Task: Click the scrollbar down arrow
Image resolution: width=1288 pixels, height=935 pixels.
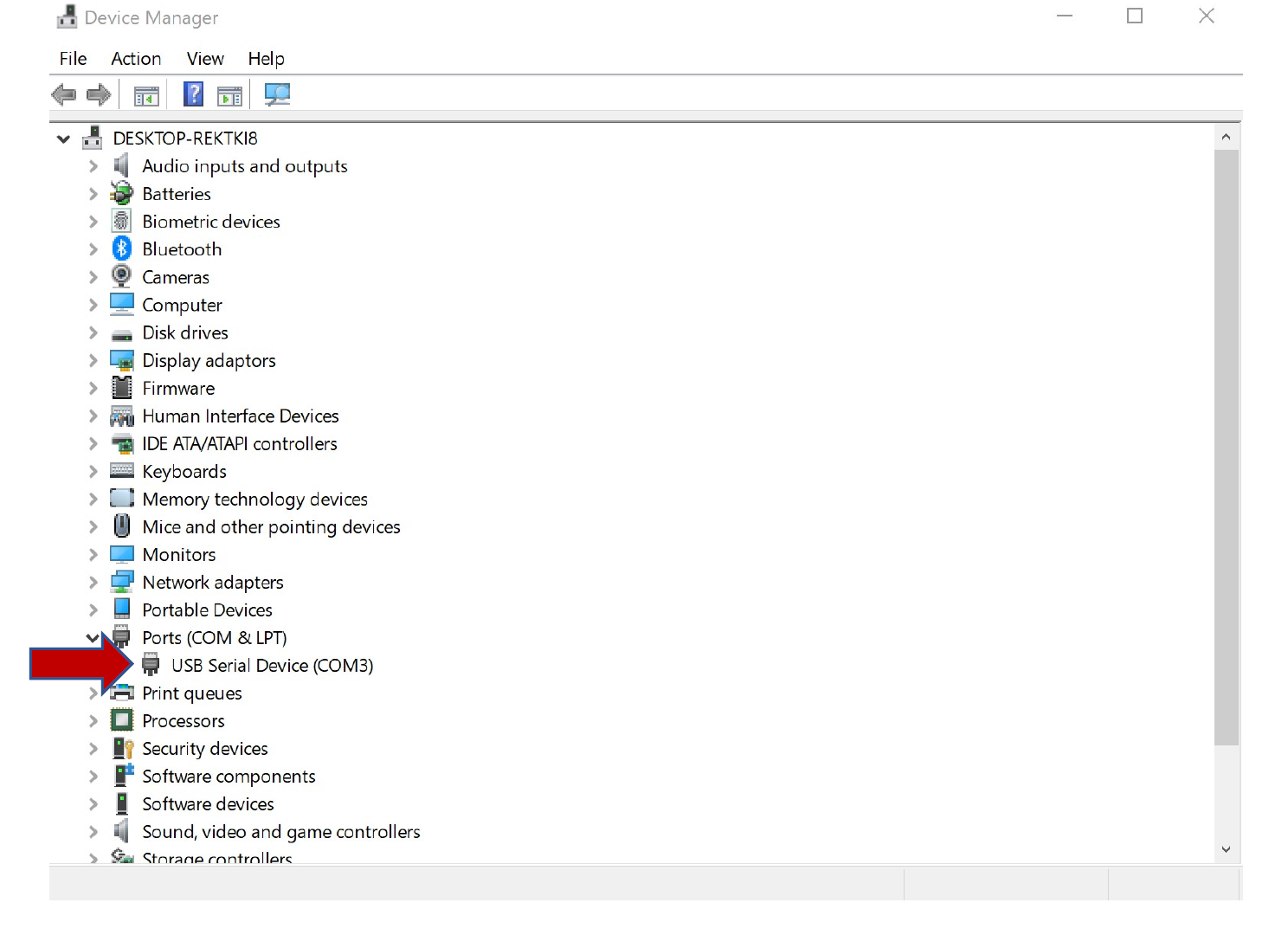Action: [x=1226, y=849]
